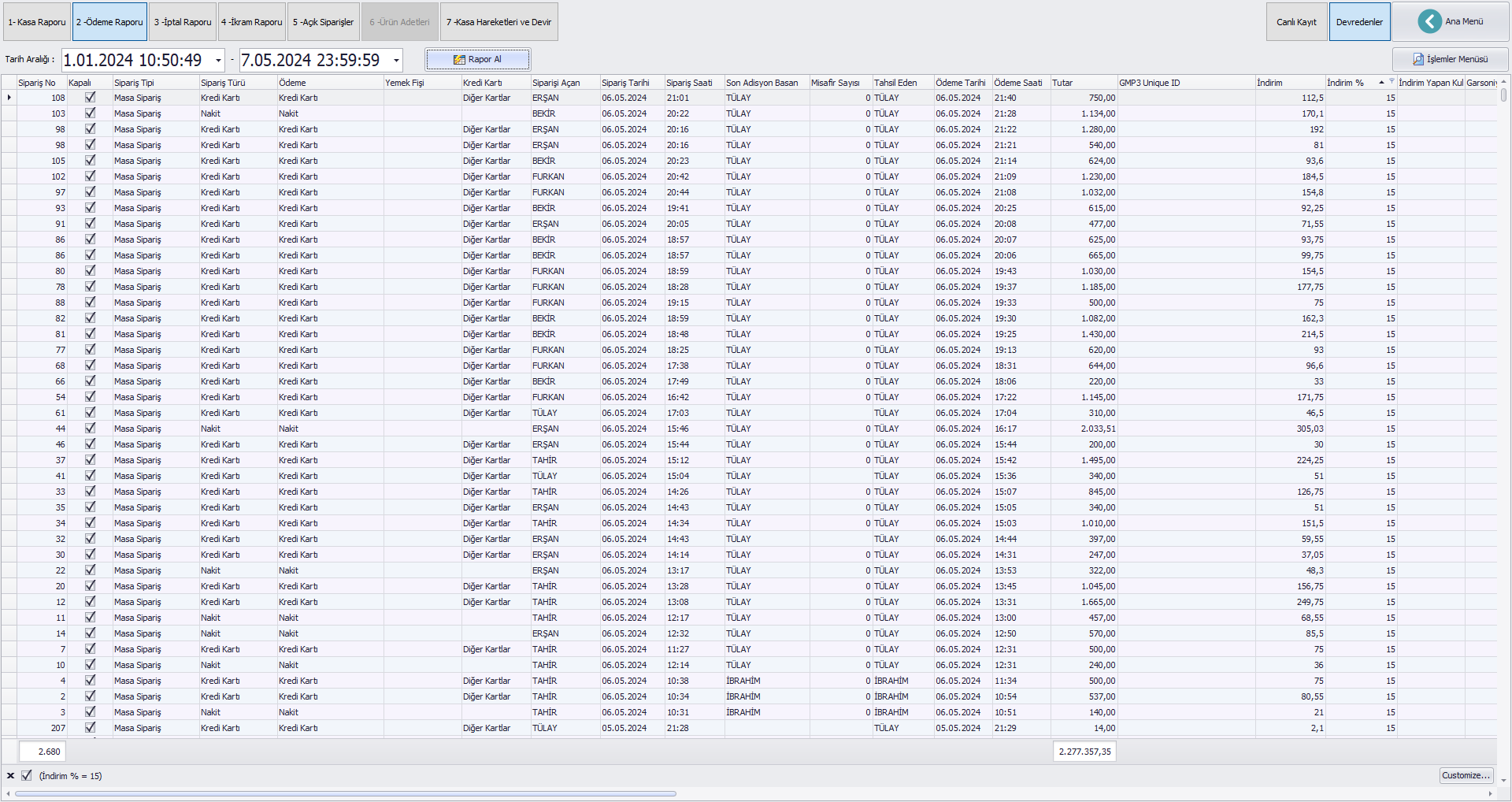Click the Ana Menü back arrow icon

[1430, 21]
